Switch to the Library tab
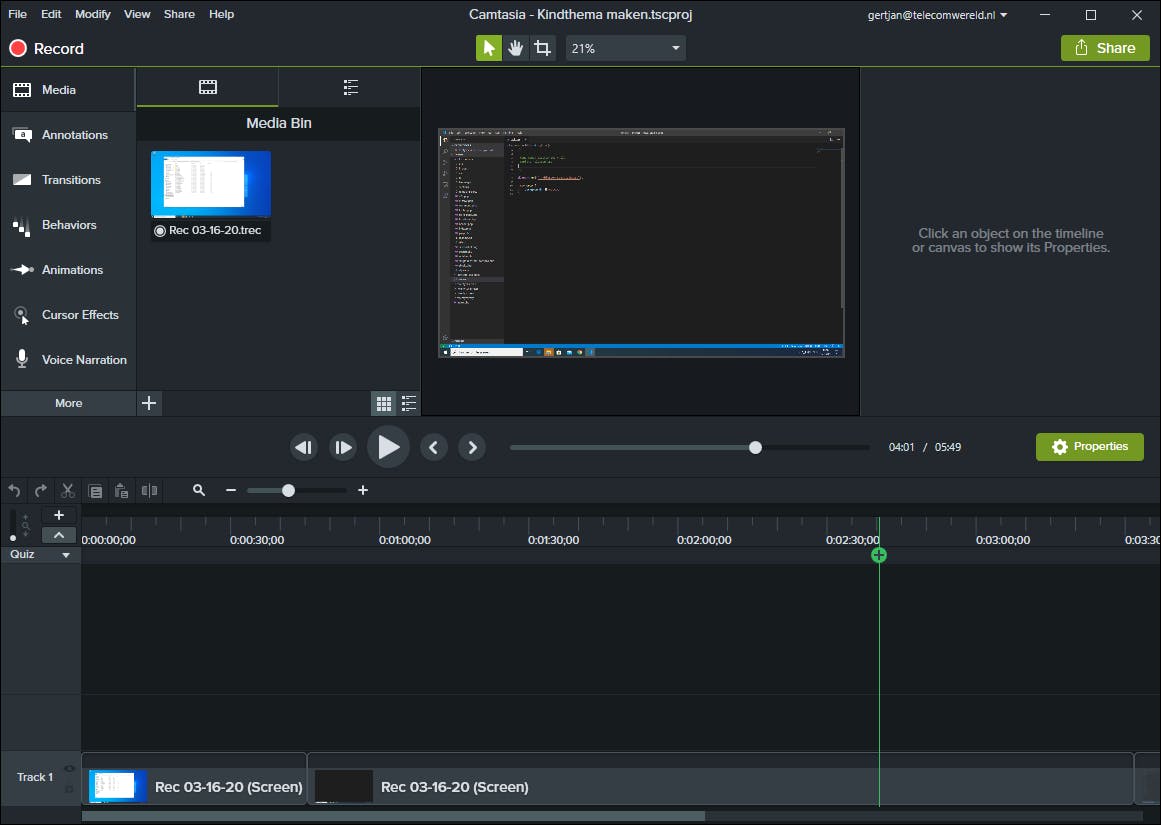The image size is (1161, 825). click(x=350, y=88)
